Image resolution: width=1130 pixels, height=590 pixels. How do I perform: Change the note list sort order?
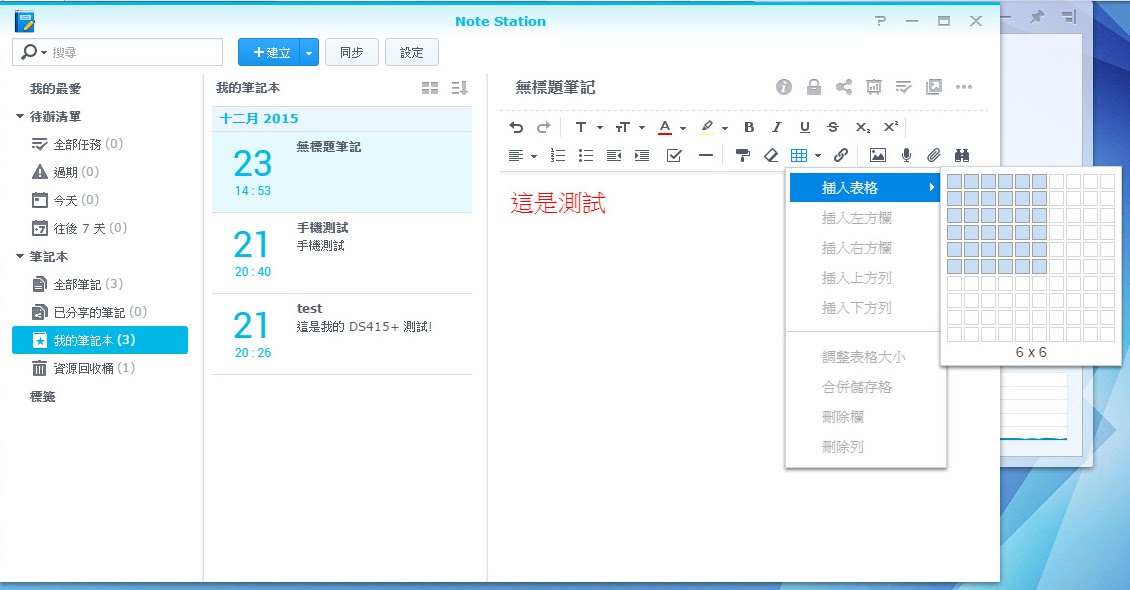tap(459, 88)
